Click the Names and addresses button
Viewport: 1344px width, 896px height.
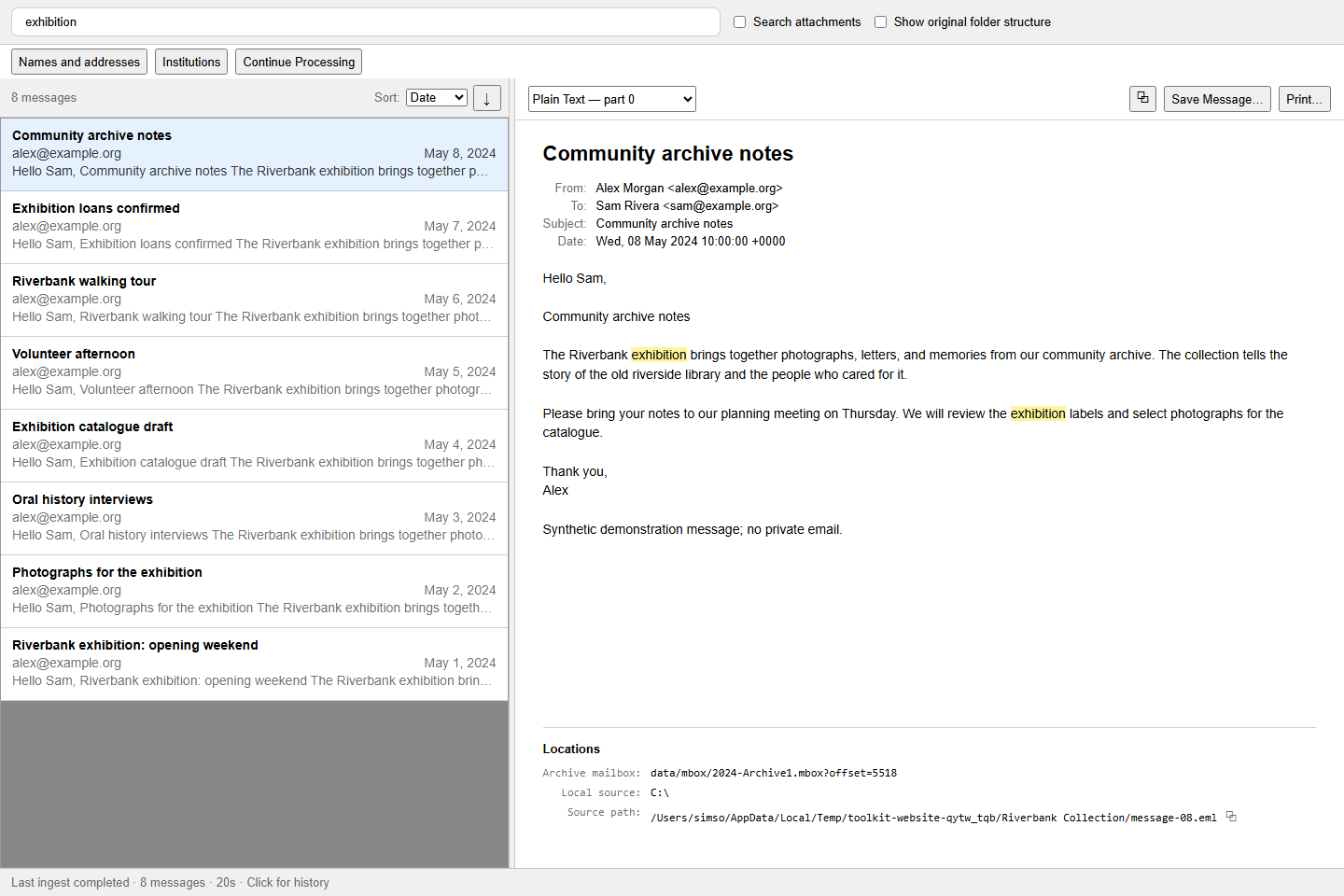coord(79,62)
